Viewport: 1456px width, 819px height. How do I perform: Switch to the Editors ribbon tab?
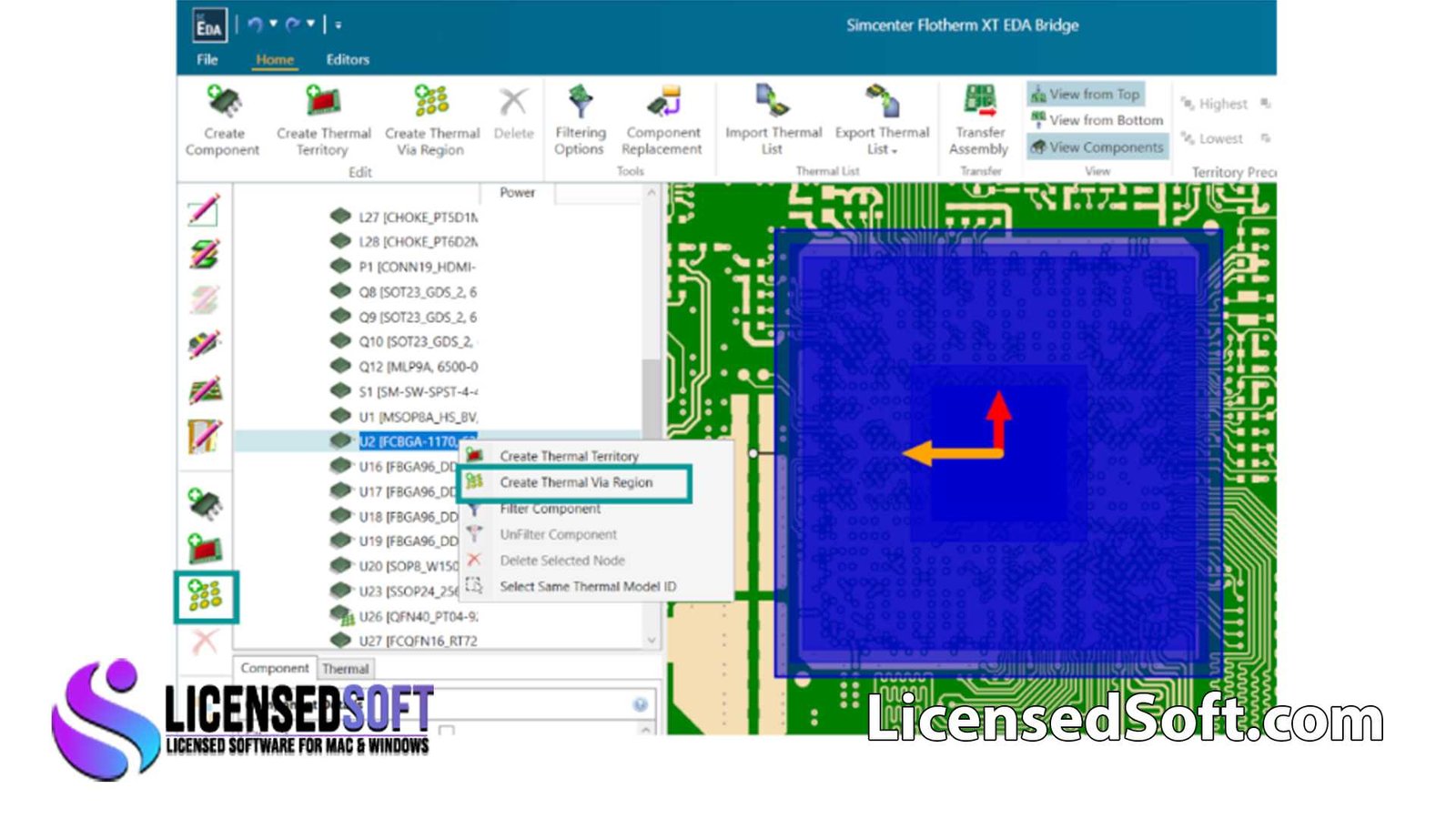(x=348, y=59)
